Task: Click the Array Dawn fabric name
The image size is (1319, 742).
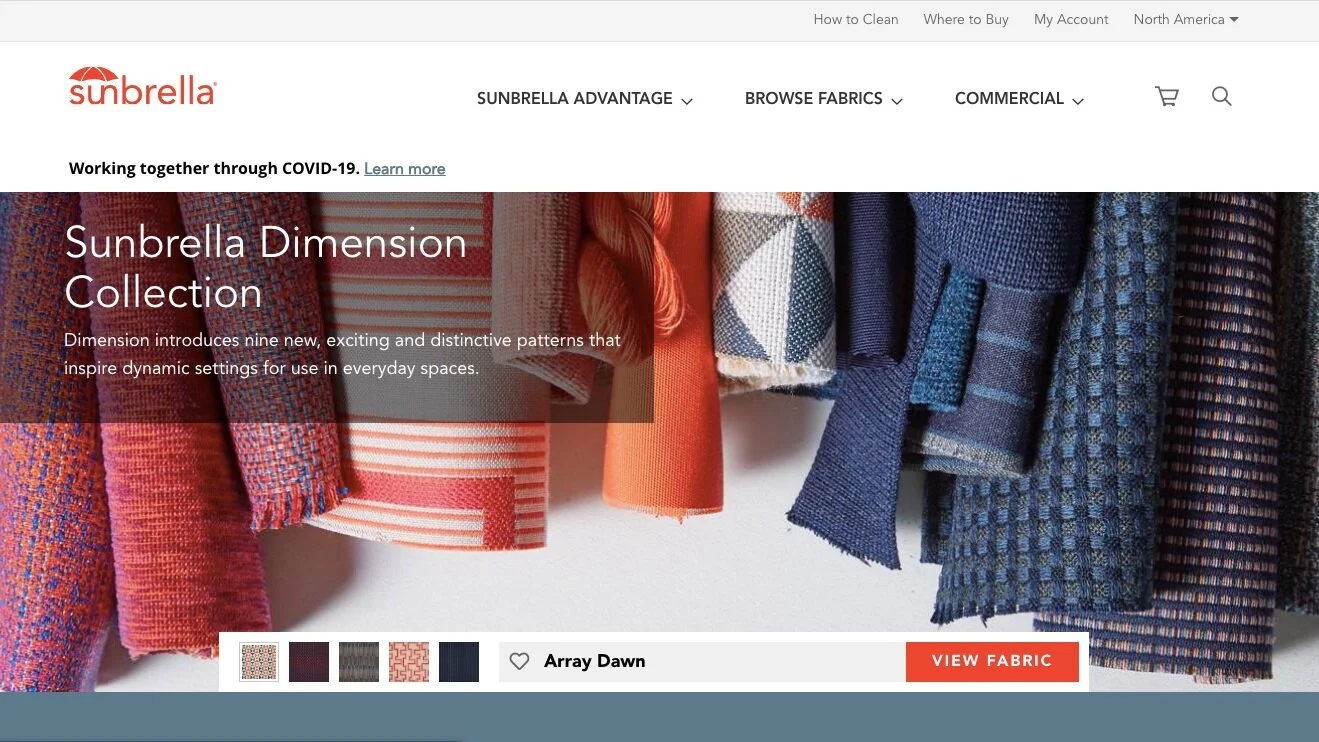Action: [594, 661]
